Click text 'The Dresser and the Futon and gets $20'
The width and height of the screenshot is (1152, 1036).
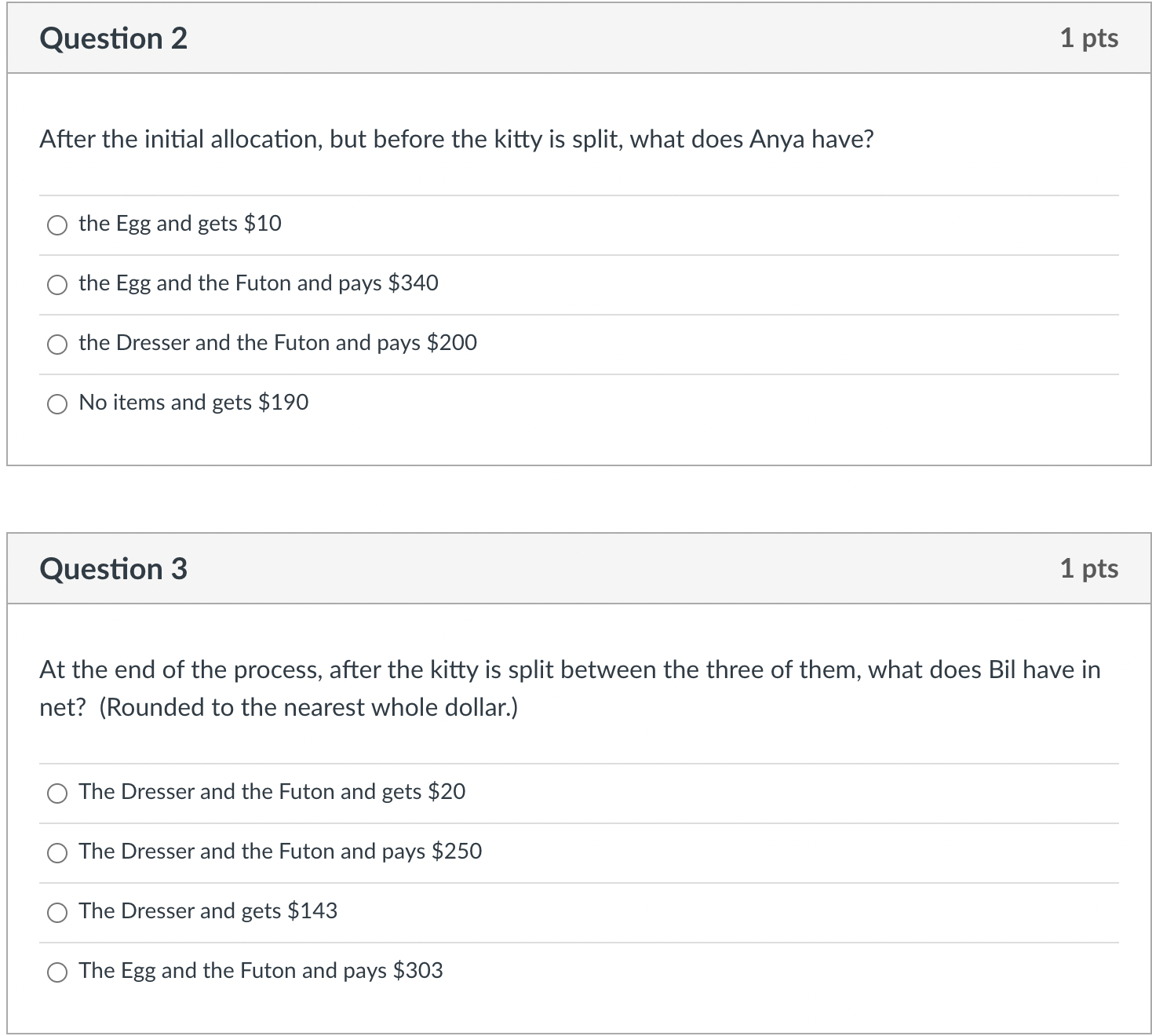(x=272, y=792)
